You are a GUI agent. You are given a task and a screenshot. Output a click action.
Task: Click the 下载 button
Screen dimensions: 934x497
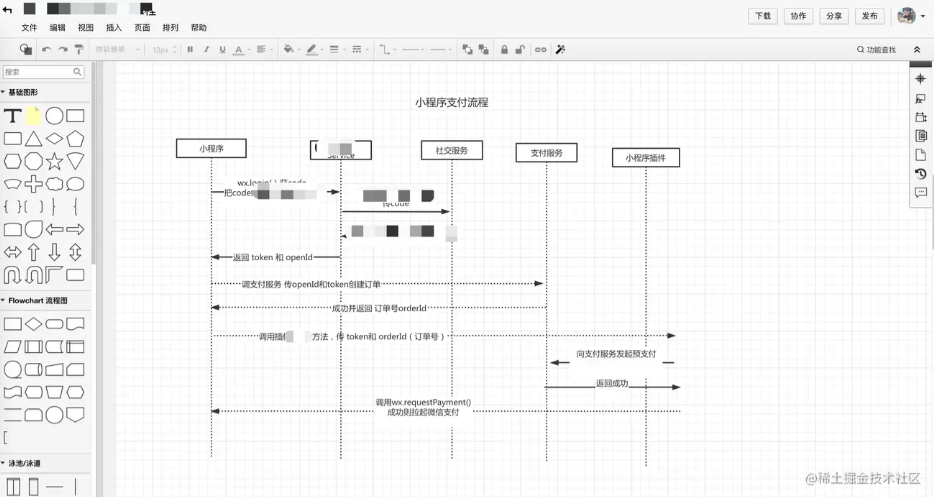coord(763,16)
